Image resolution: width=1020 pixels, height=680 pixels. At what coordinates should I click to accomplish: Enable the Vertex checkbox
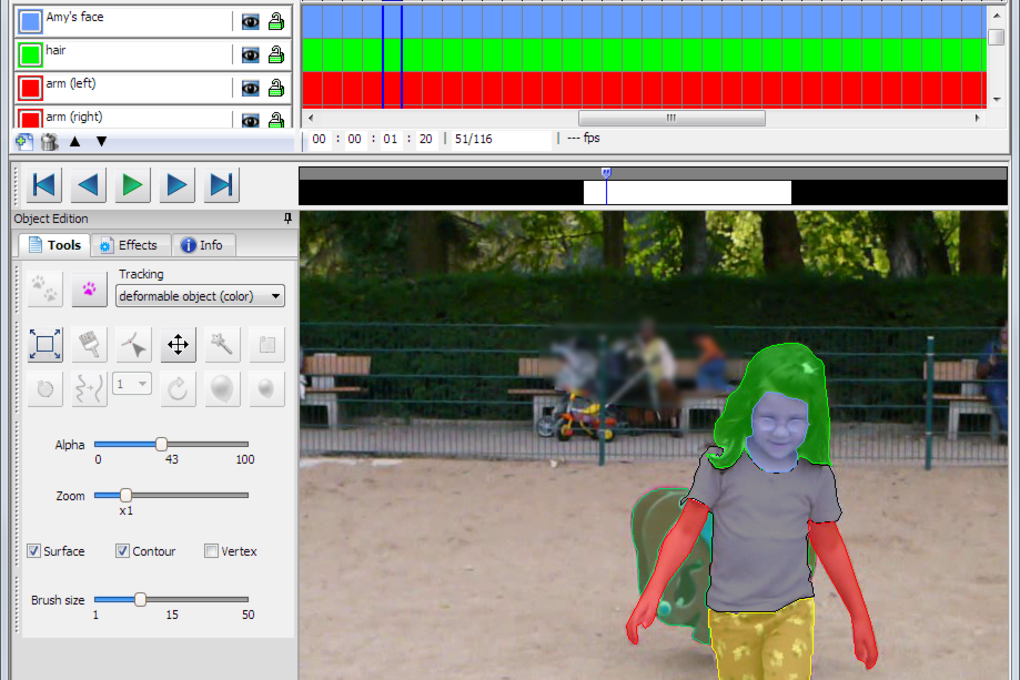[211, 551]
